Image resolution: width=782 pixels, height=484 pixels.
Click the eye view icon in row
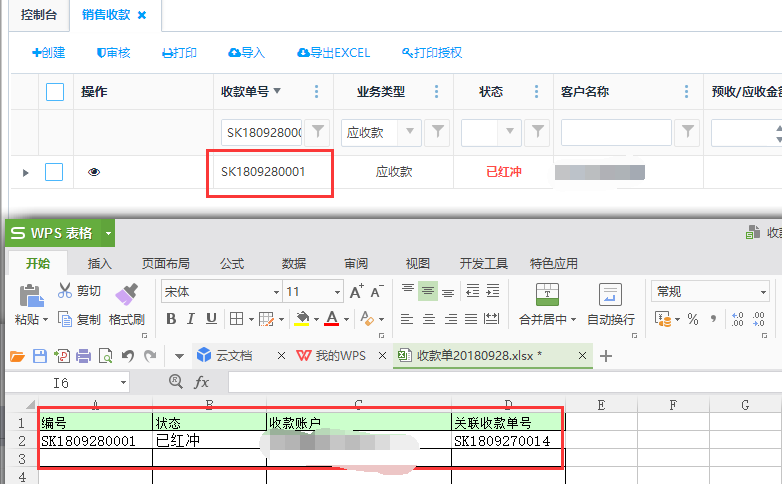pyautogui.click(x=94, y=172)
